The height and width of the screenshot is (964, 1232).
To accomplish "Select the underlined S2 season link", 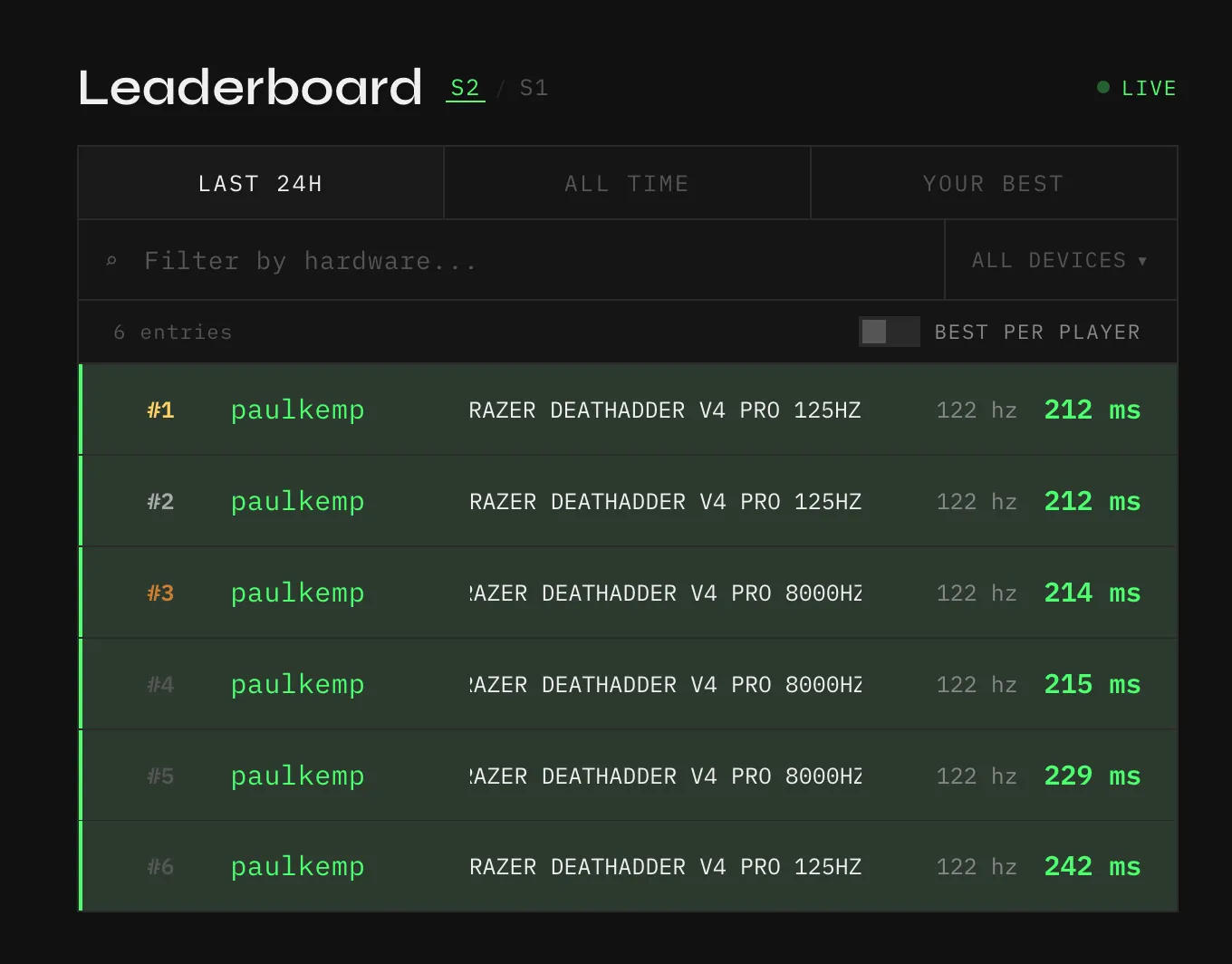I will (x=465, y=87).
